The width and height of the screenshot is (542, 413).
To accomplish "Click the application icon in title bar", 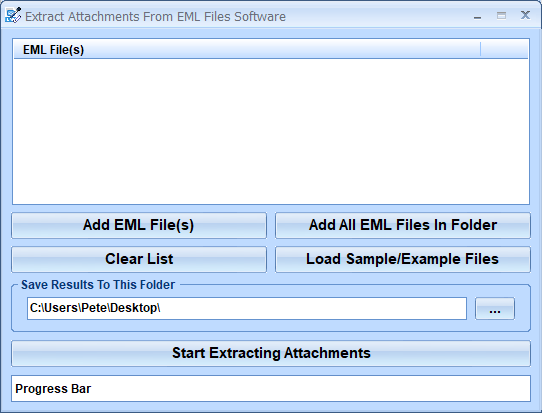I will click(x=13, y=15).
